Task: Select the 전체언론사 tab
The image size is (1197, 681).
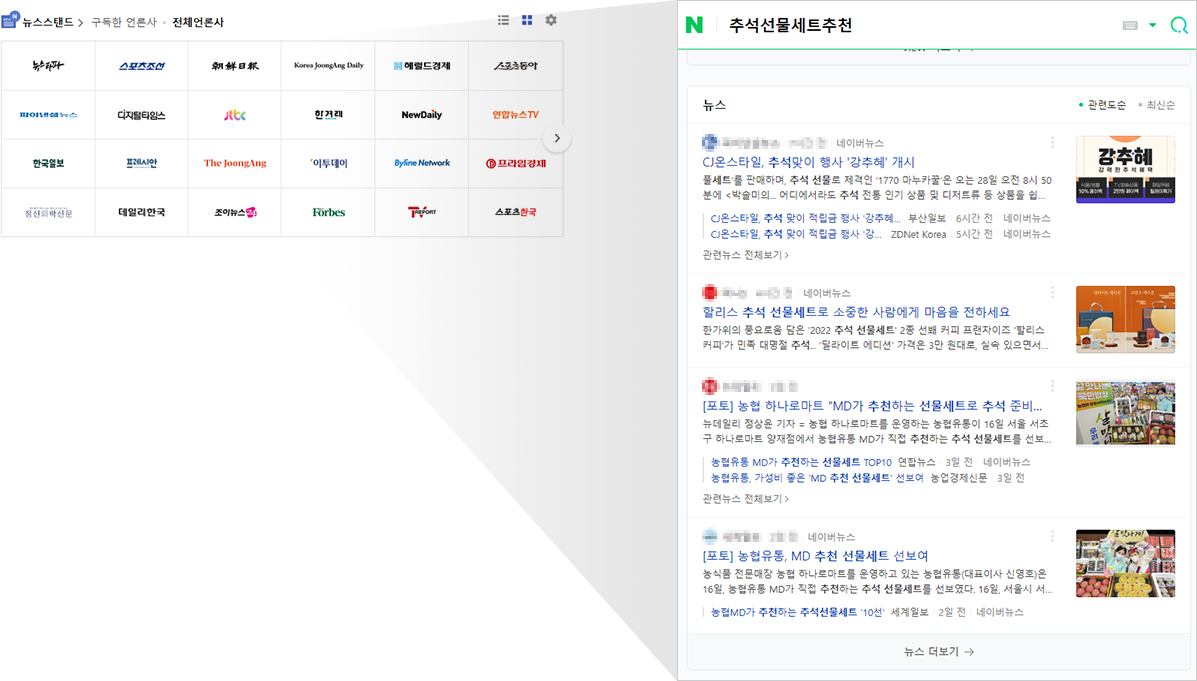Action: point(198,22)
